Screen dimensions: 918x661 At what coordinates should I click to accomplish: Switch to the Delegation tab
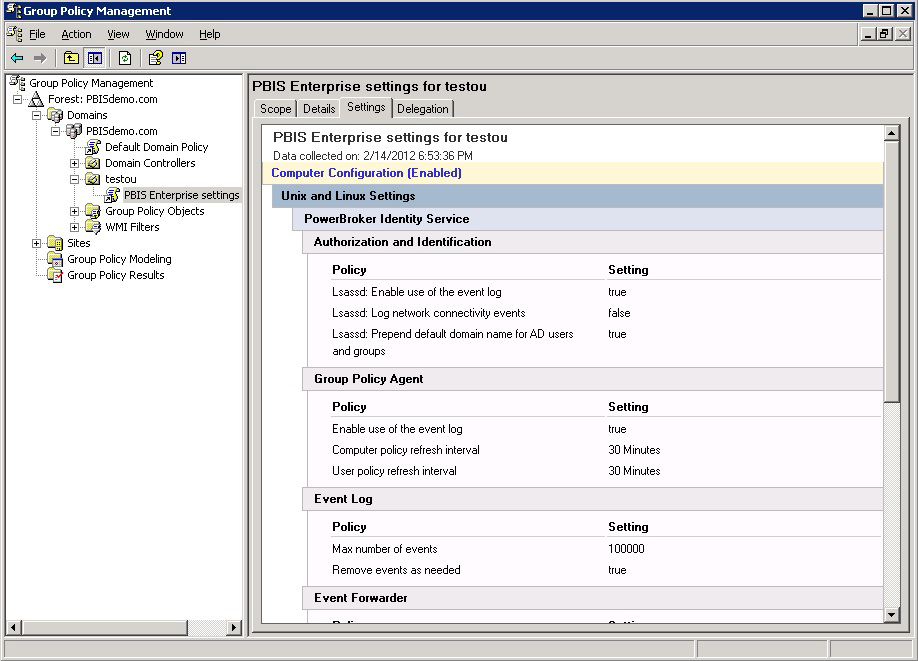pos(423,109)
